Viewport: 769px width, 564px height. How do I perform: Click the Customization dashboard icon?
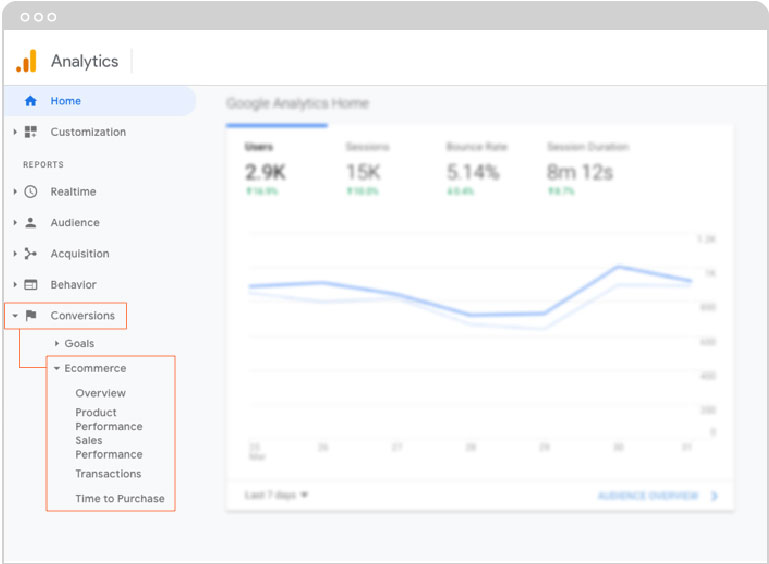pos(30,132)
